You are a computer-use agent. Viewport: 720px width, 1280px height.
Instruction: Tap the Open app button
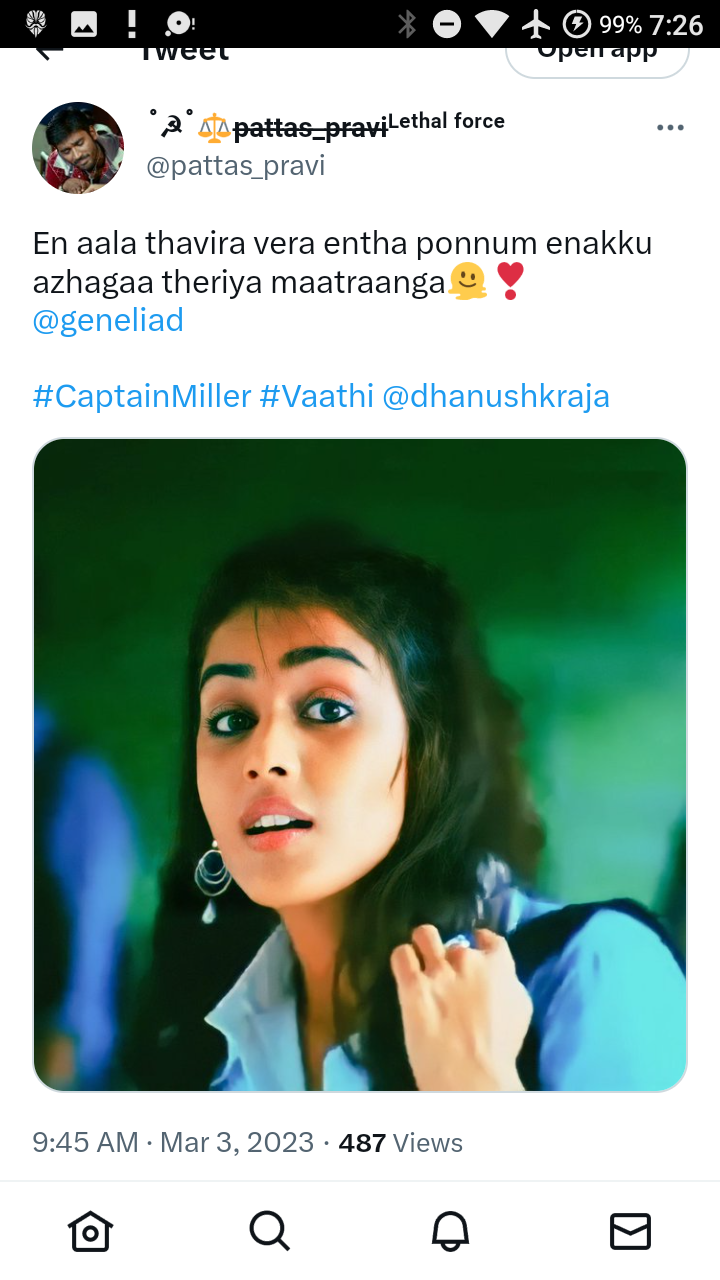pos(597,55)
